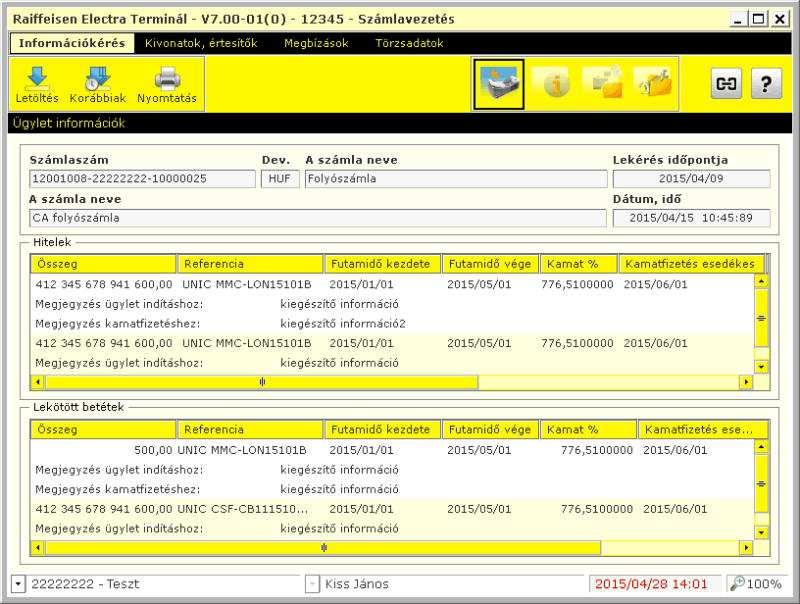Click 'kiegészítő információ2' note text

[x=343, y=324]
